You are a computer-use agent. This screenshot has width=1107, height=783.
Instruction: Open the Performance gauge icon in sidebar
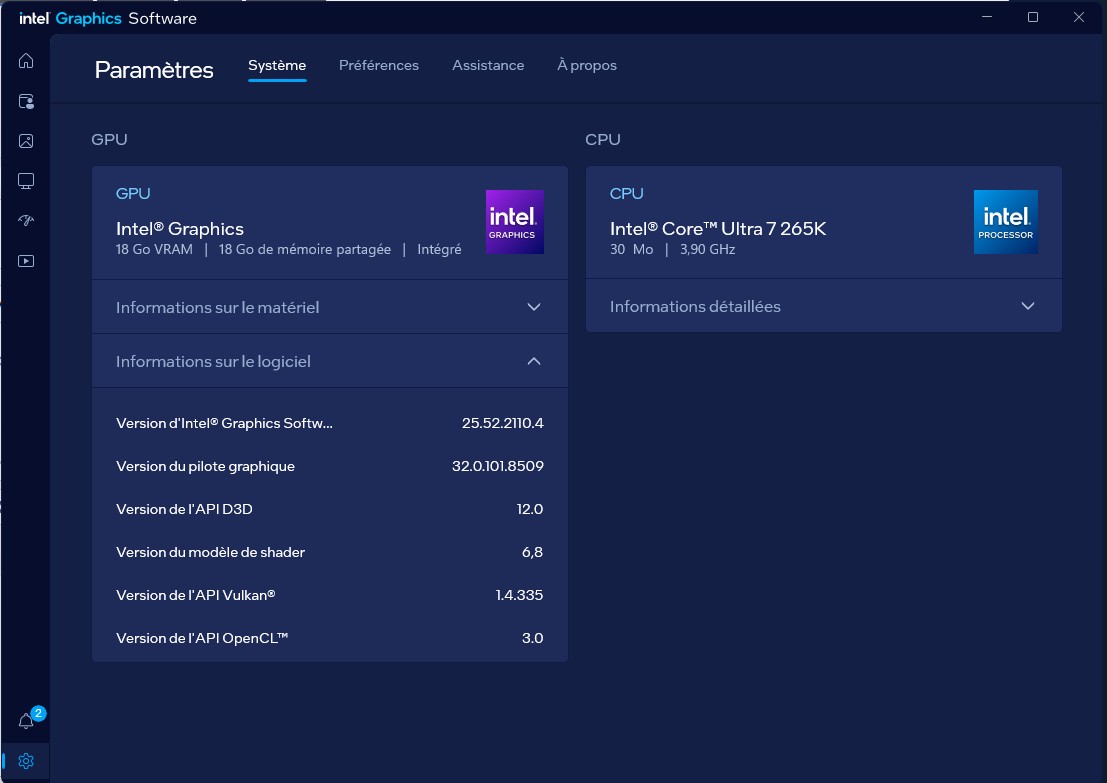[26, 221]
